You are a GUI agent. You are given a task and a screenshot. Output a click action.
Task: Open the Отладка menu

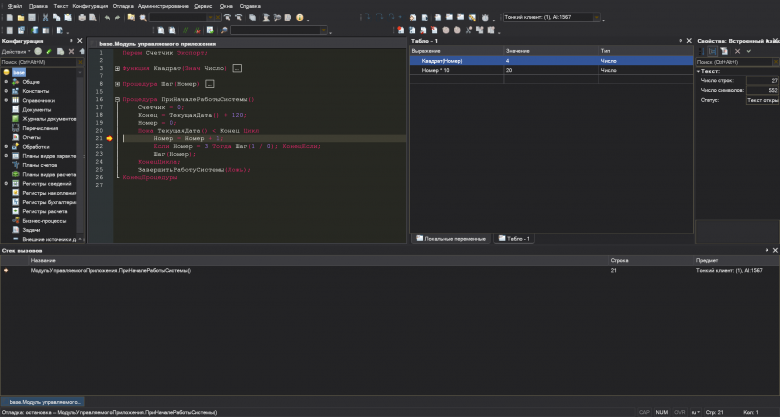[x=123, y=6]
